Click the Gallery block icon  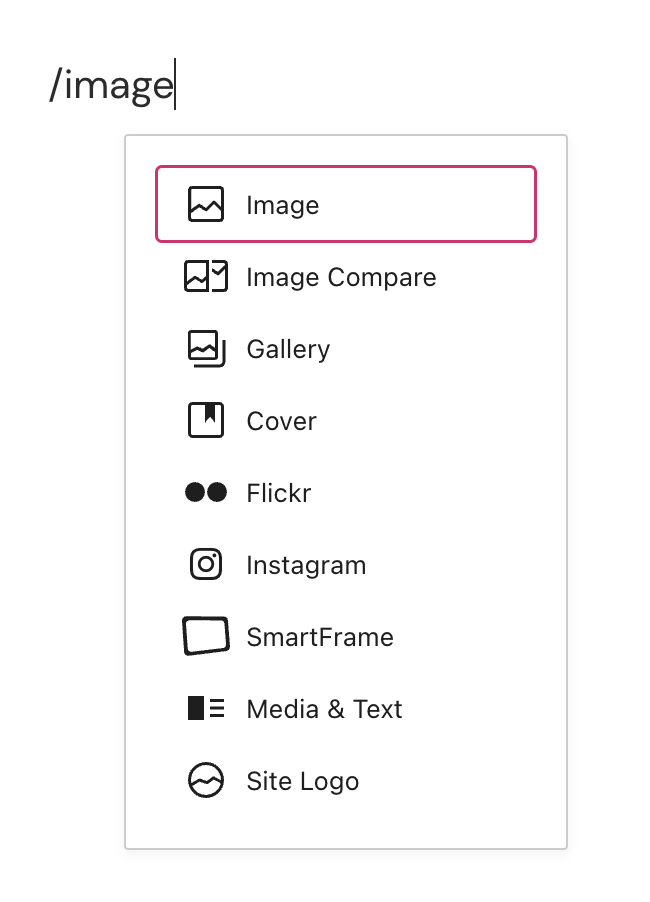[x=207, y=349]
